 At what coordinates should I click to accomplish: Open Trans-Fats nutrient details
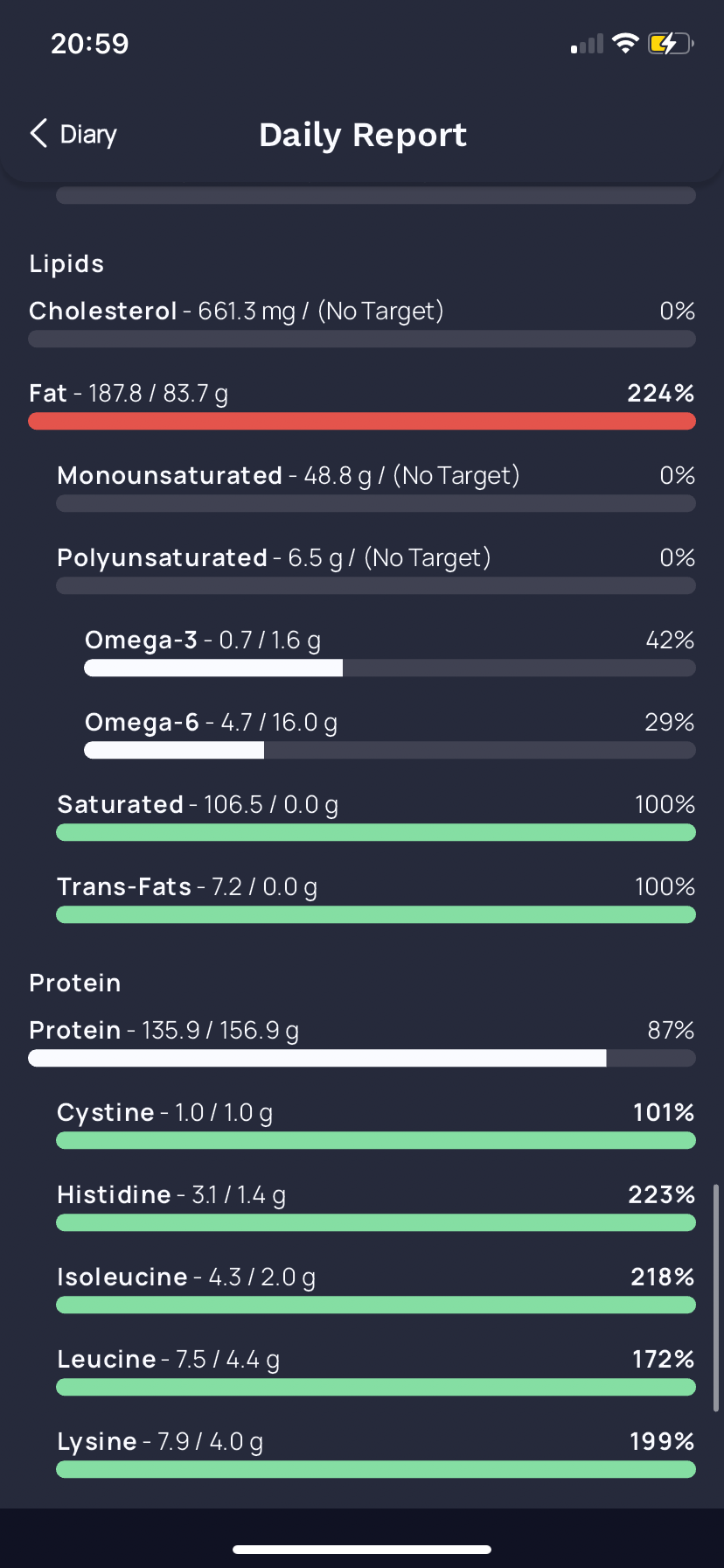pos(376,898)
